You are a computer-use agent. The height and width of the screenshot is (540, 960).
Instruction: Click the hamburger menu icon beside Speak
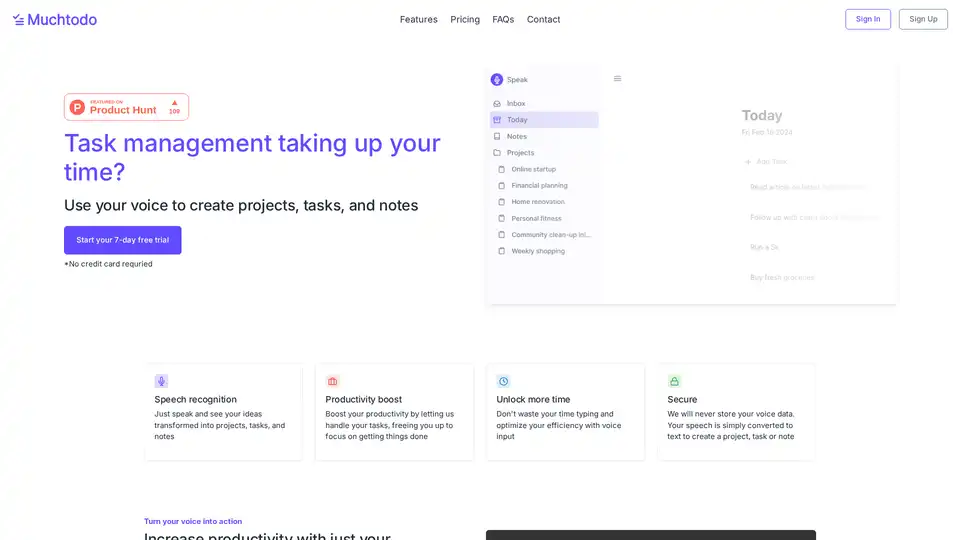coord(617,78)
